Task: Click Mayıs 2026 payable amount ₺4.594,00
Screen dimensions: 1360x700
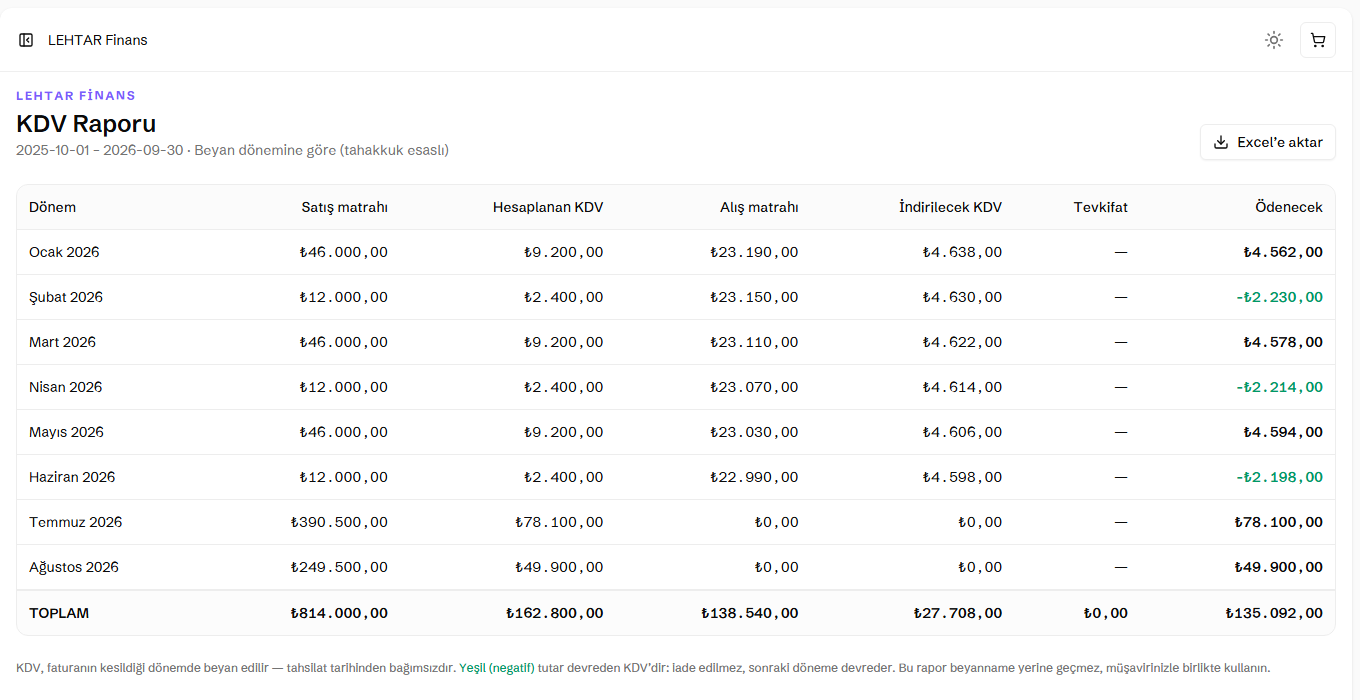Action: tap(1283, 432)
